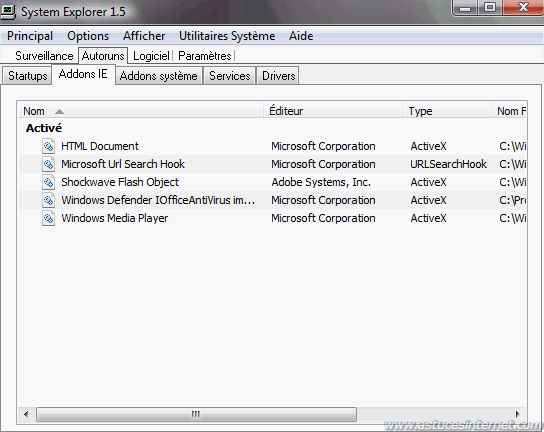This screenshot has width=544, height=432.
Task: Maximize the System Explorer window
Action: pos(490,8)
